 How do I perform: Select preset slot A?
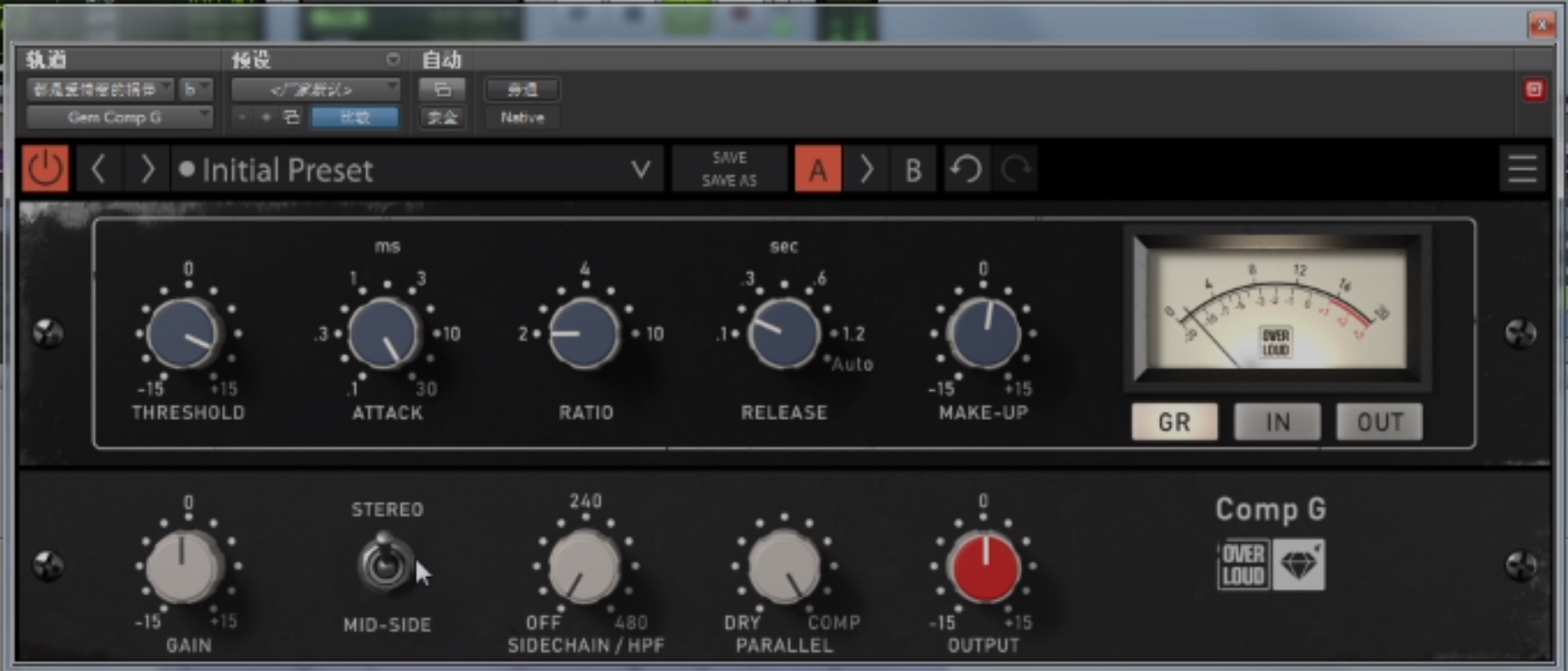tap(818, 168)
